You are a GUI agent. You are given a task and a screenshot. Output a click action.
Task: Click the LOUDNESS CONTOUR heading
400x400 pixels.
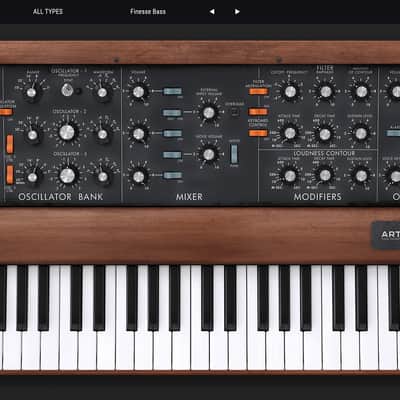pos(324,154)
